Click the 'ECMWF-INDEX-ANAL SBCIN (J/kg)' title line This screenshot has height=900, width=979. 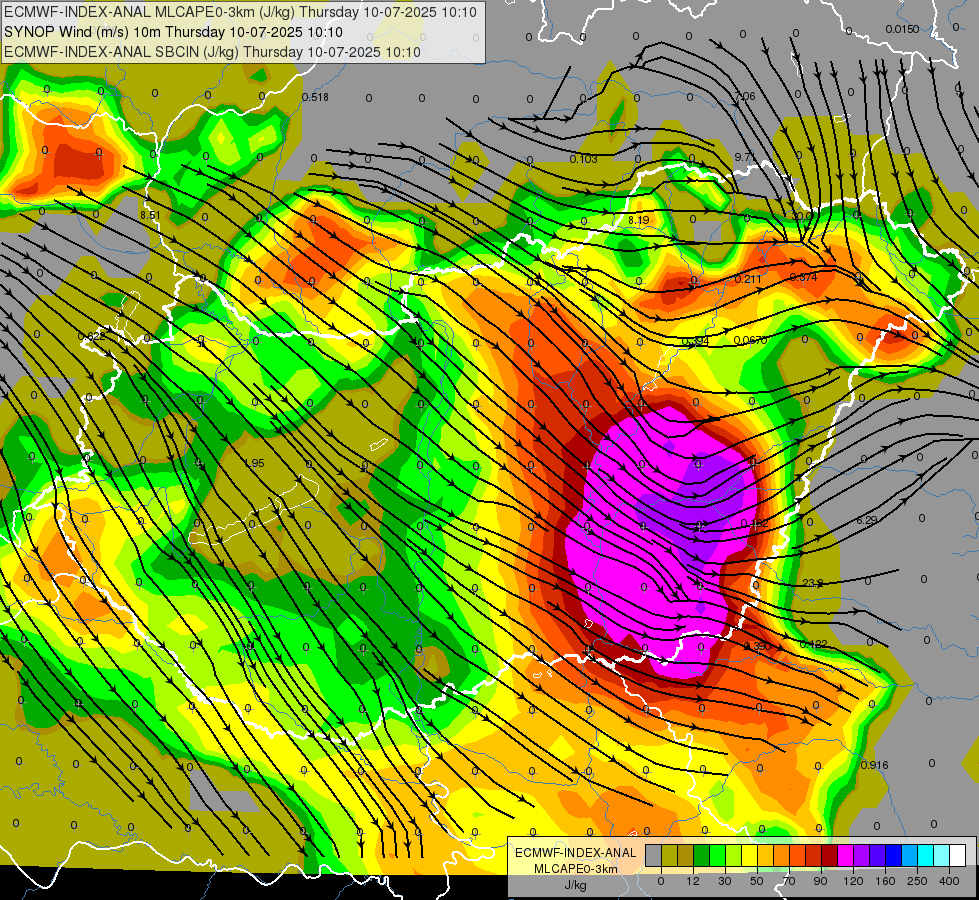(212, 52)
